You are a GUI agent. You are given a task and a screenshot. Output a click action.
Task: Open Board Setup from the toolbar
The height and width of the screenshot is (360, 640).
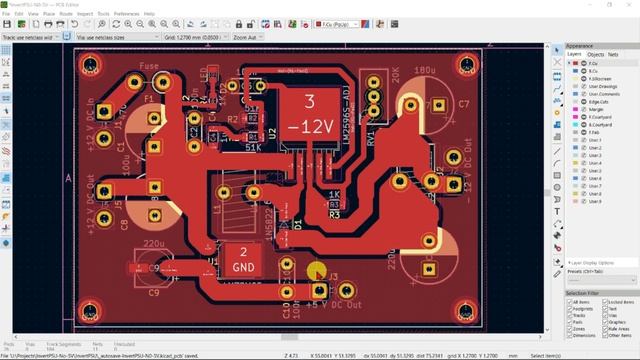coord(21,24)
